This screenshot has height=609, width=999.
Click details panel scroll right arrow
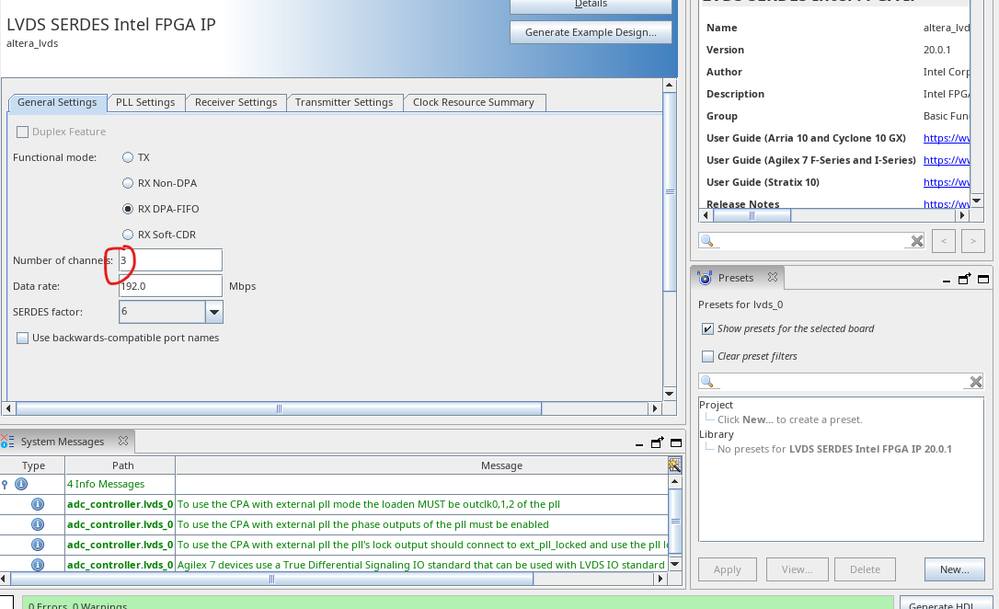963,216
